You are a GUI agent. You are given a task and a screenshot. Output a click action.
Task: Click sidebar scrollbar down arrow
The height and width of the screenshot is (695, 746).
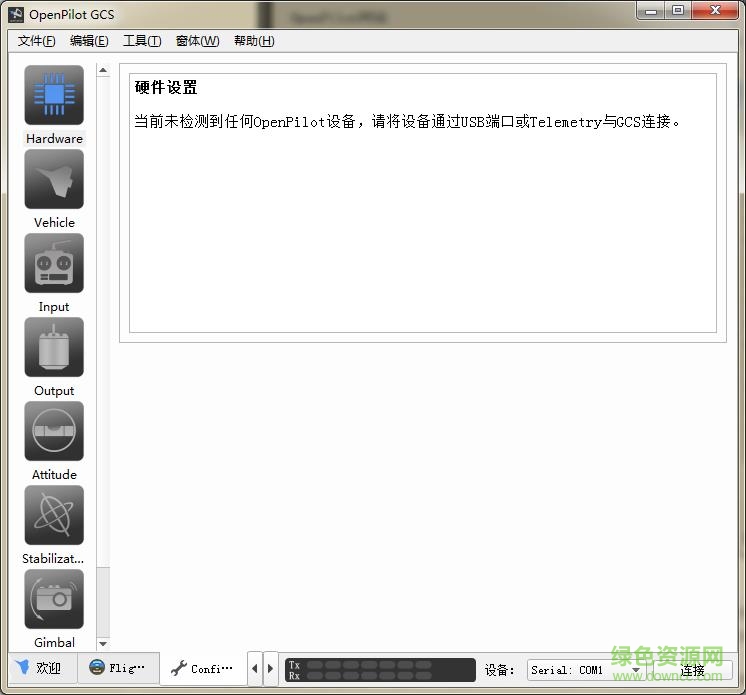(x=103, y=644)
